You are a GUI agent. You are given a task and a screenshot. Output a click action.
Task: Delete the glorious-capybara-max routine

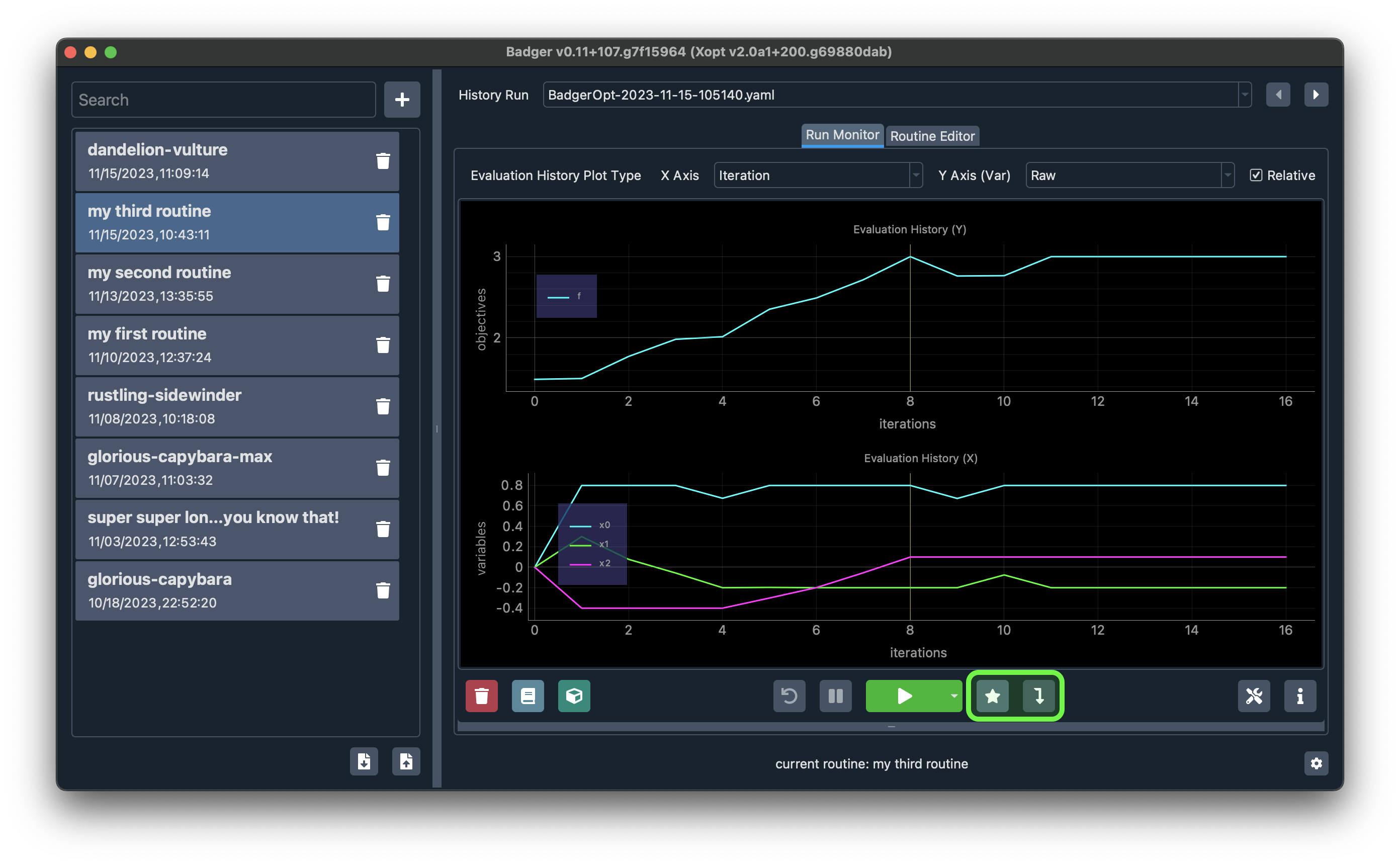(383, 467)
